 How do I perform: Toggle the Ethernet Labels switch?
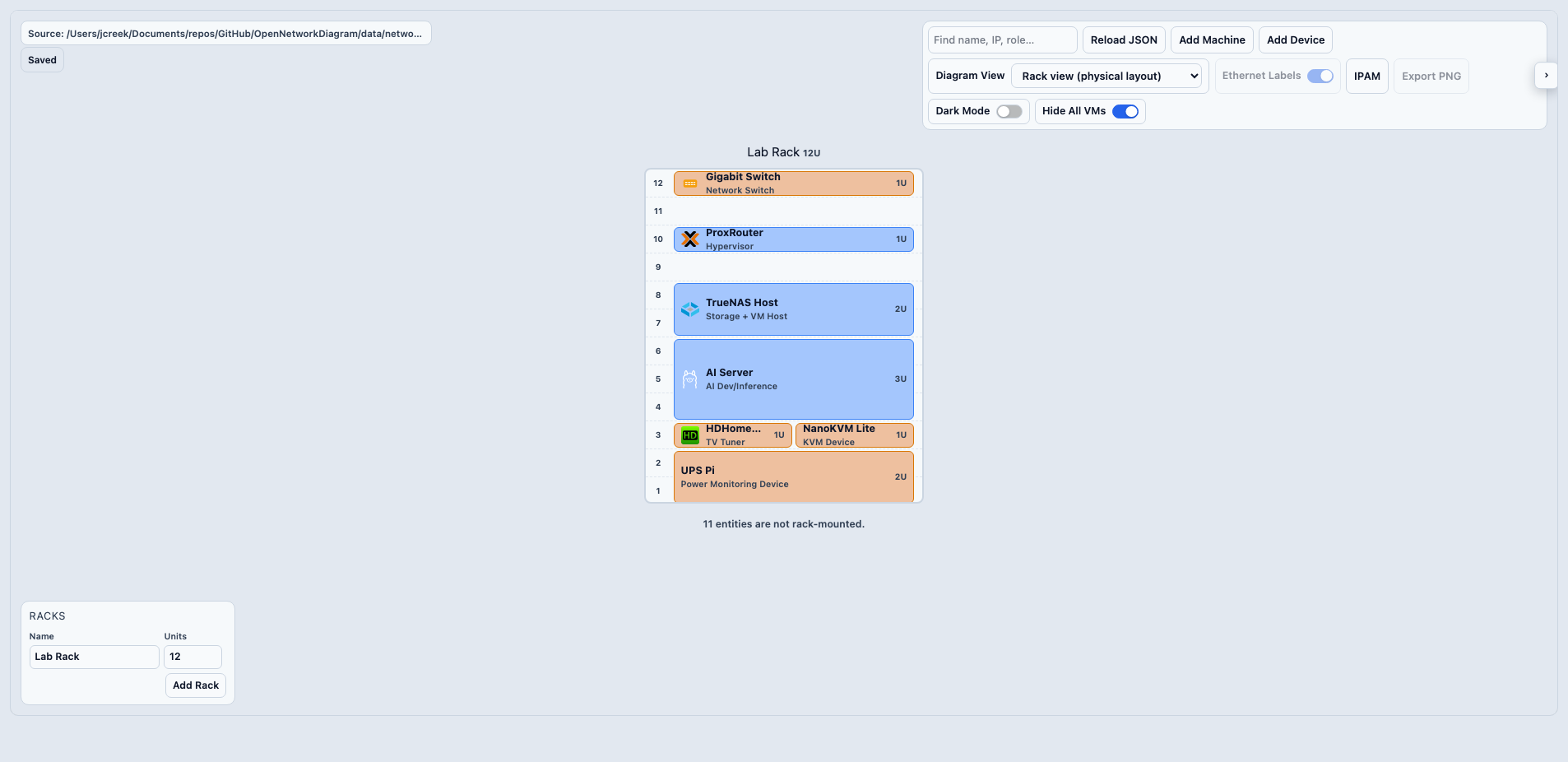(1320, 76)
